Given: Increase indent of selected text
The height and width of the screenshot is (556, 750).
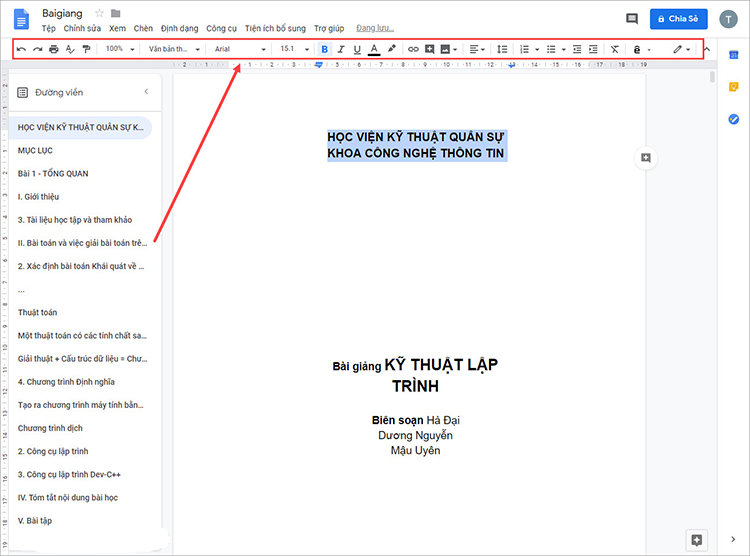Looking at the screenshot, I should tap(593, 49).
